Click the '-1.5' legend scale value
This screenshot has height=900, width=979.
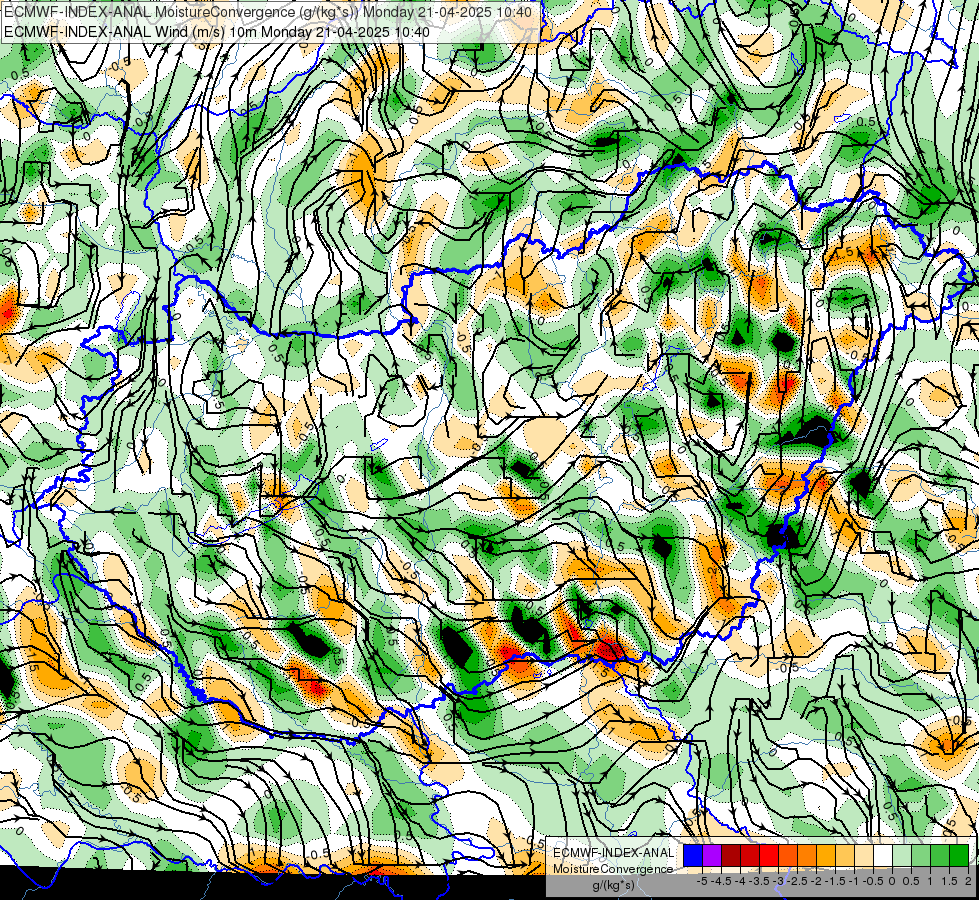[835, 881]
